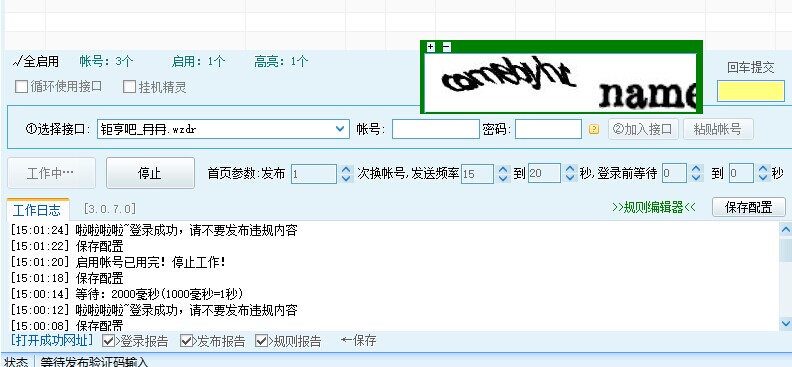Click the 保存配置 button
The image size is (792, 367).
(749, 207)
